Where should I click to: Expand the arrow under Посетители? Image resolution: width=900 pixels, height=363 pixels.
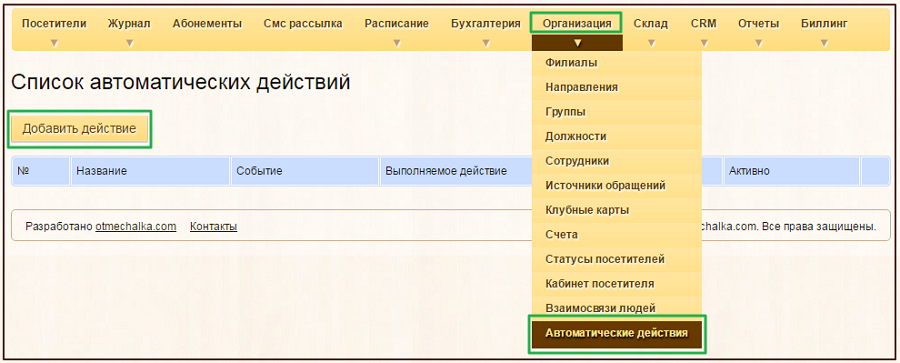pyautogui.click(x=54, y=43)
